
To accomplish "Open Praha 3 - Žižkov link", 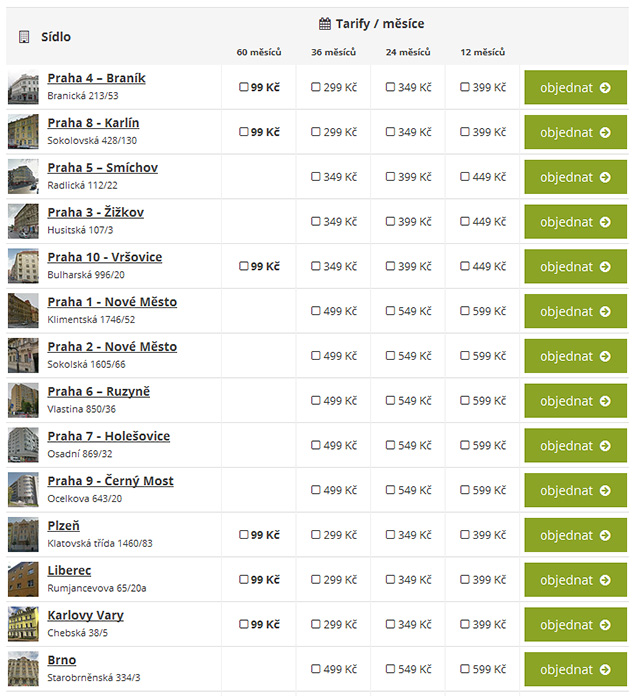I will coord(96,213).
